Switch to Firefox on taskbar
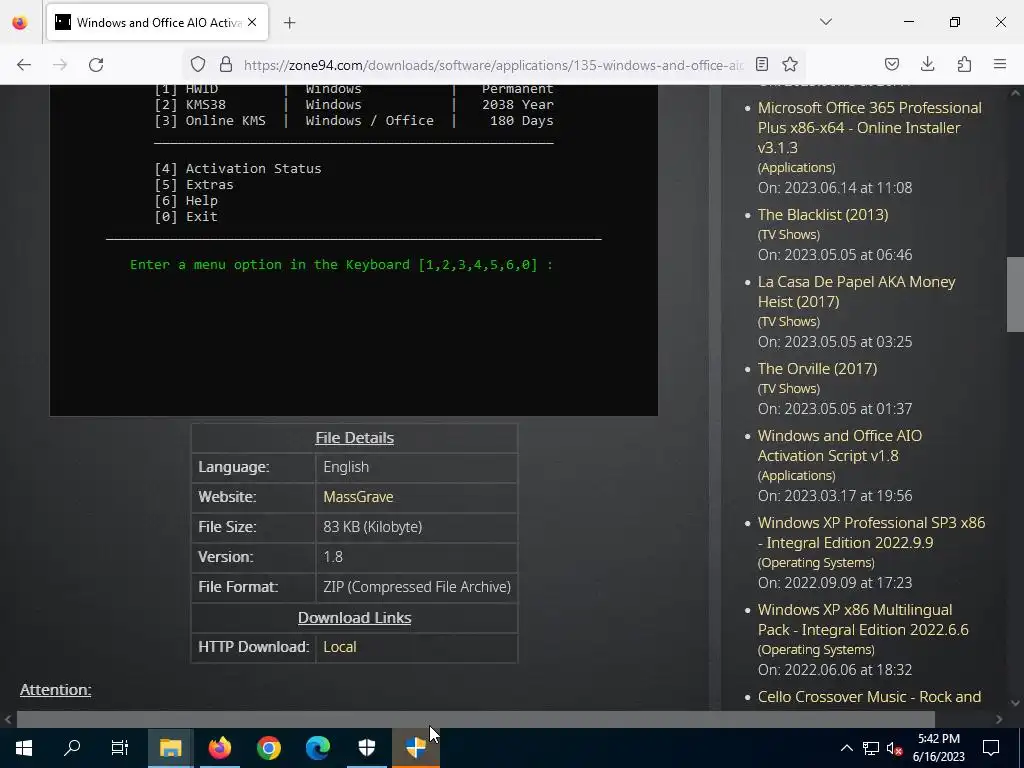1024x768 pixels. [x=219, y=748]
